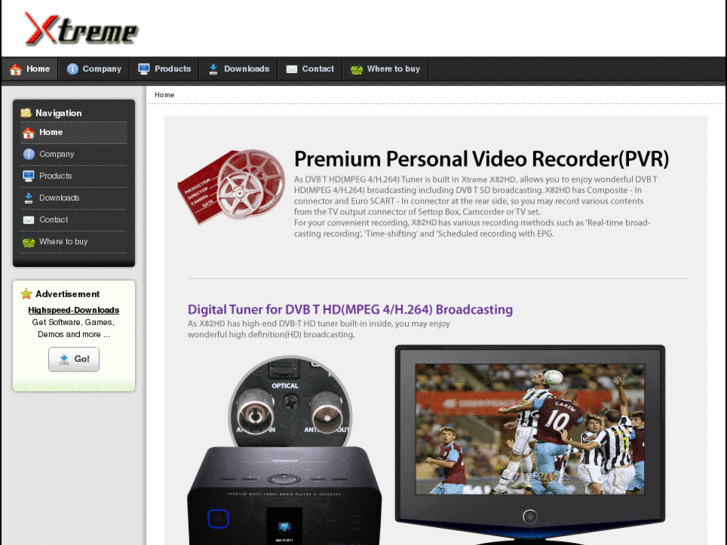Click the circular antenna connector close-up image
The height and width of the screenshot is (545, 727).
[290, 403]
